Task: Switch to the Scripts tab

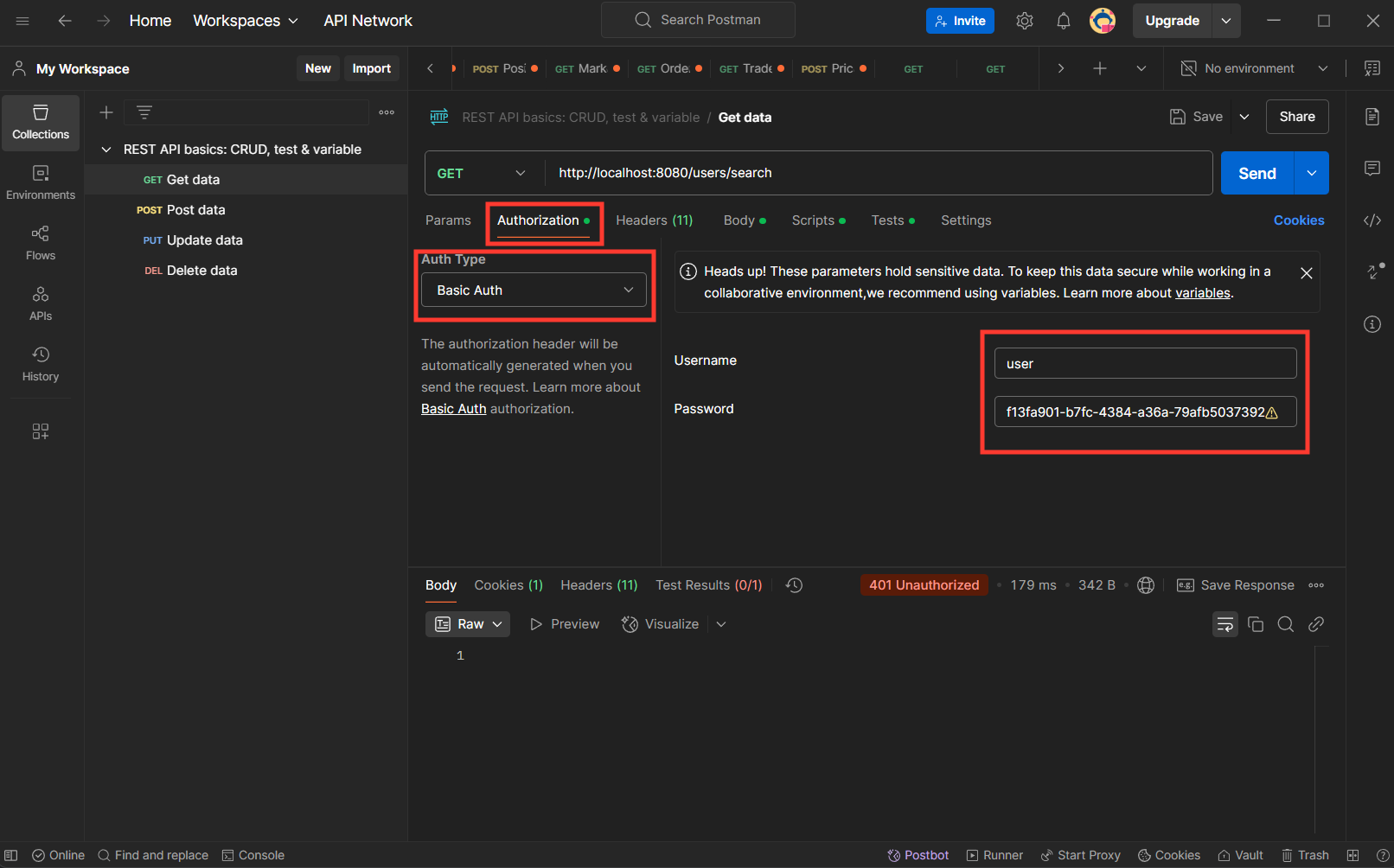Action: coord(819,220)
